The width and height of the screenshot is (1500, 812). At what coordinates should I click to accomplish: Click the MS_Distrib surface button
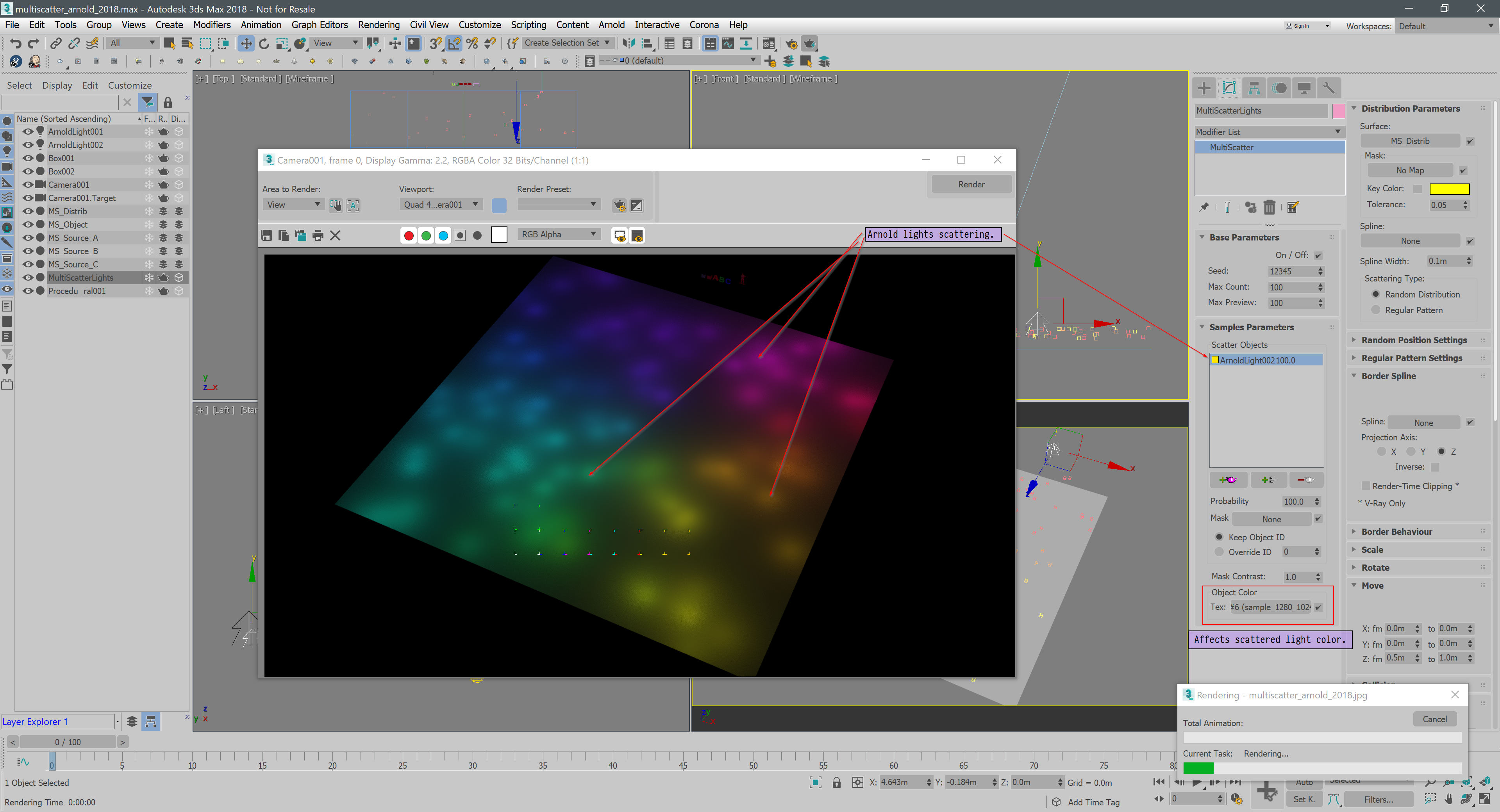click(x=1410, y=141)
